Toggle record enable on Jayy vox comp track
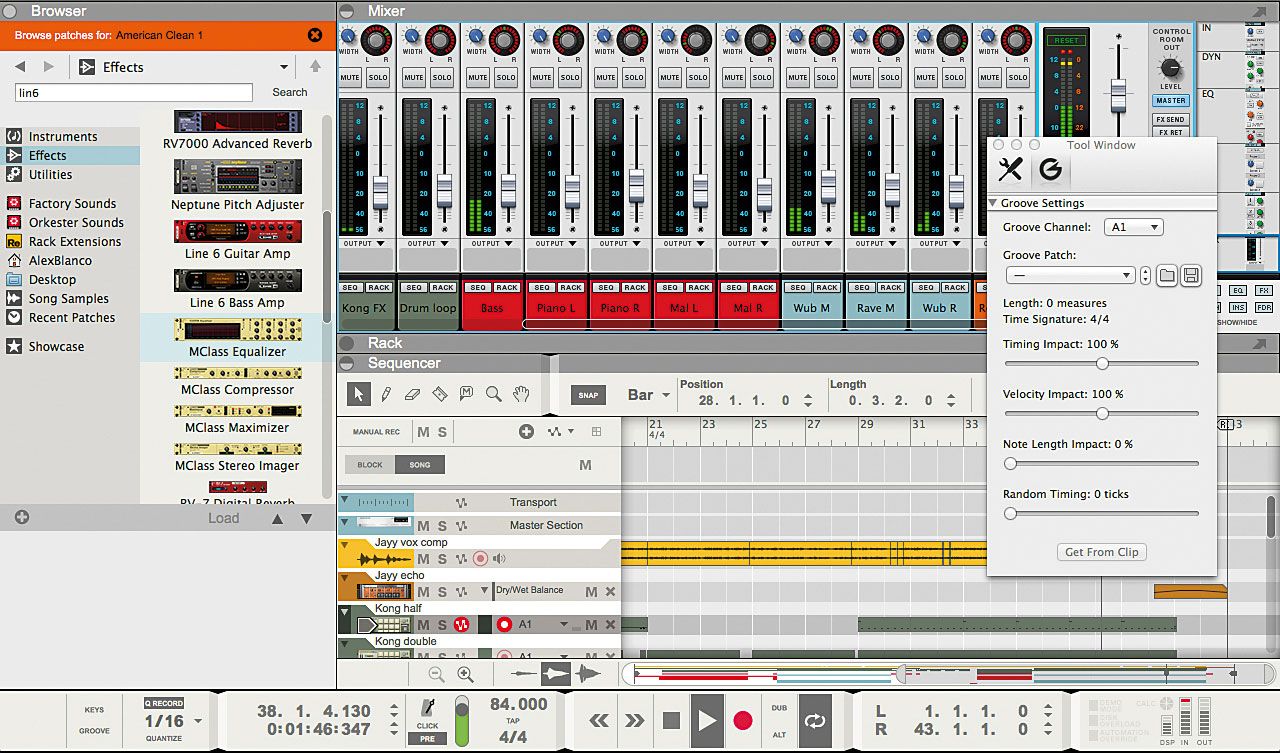The image size is (1280, 753). pyautogui.click(x=480, y=559)
